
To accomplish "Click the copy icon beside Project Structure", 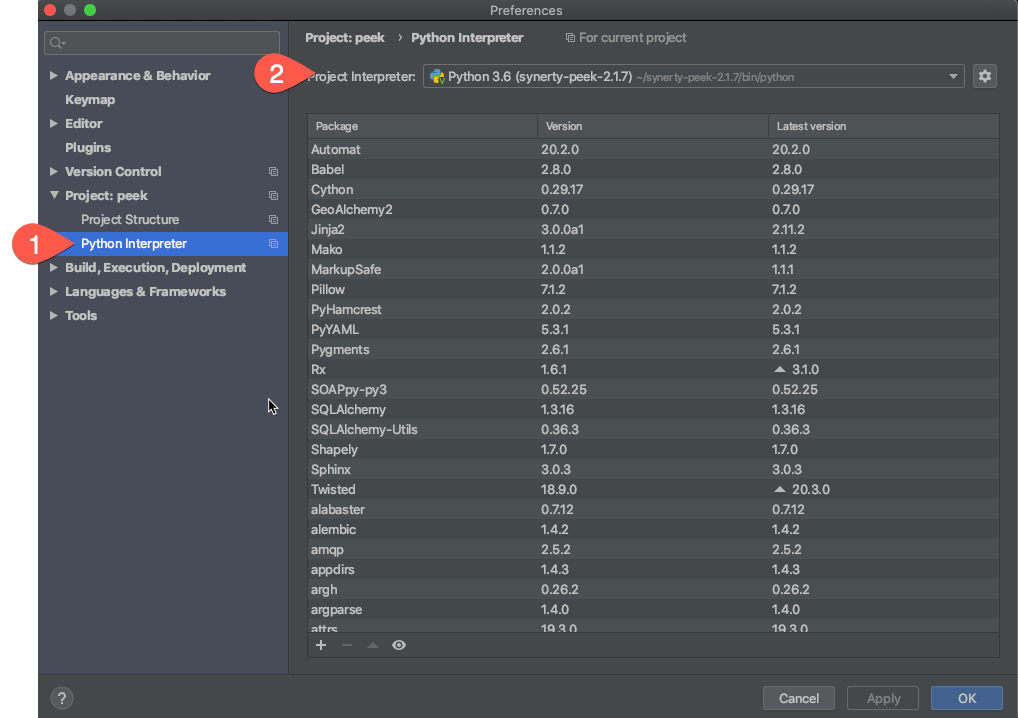I will coord(273,219).
